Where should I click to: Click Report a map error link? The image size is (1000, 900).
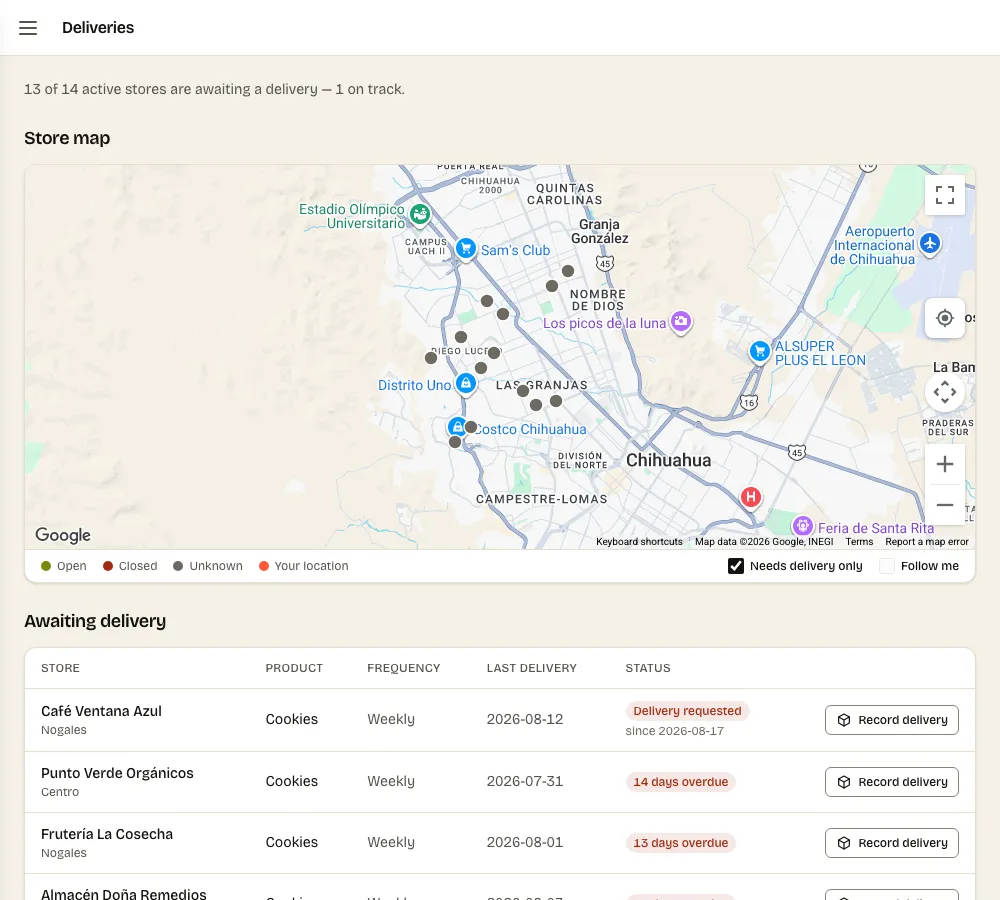pyautogui.click(x=927, y=542)
